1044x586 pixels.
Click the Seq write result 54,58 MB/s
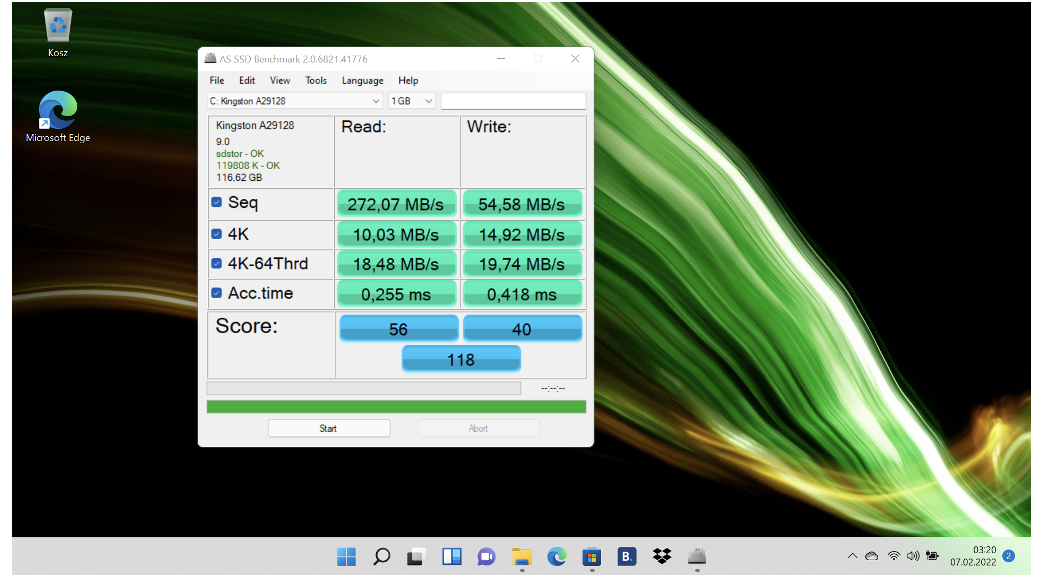[522, 204]
